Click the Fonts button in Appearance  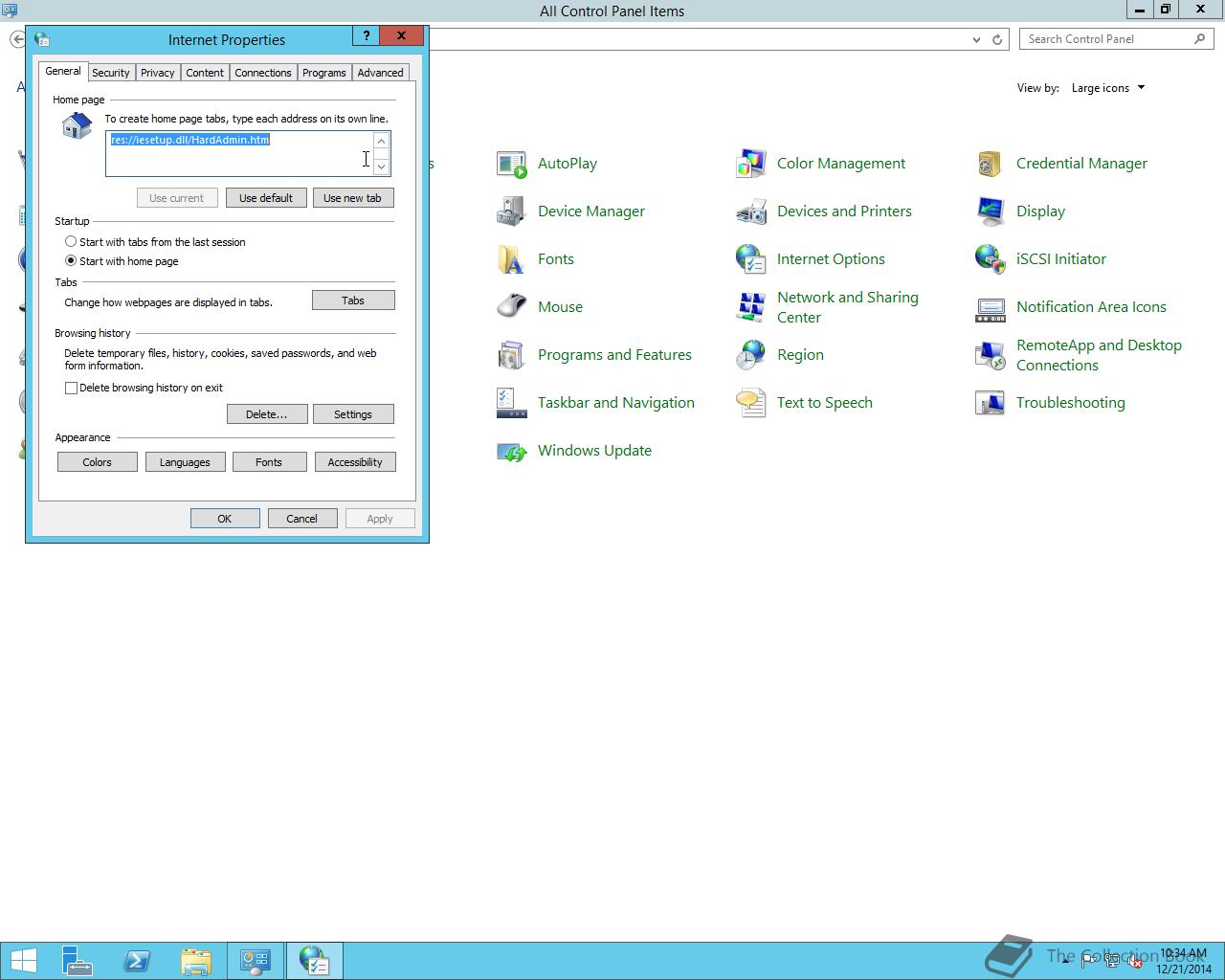point(269,462)
